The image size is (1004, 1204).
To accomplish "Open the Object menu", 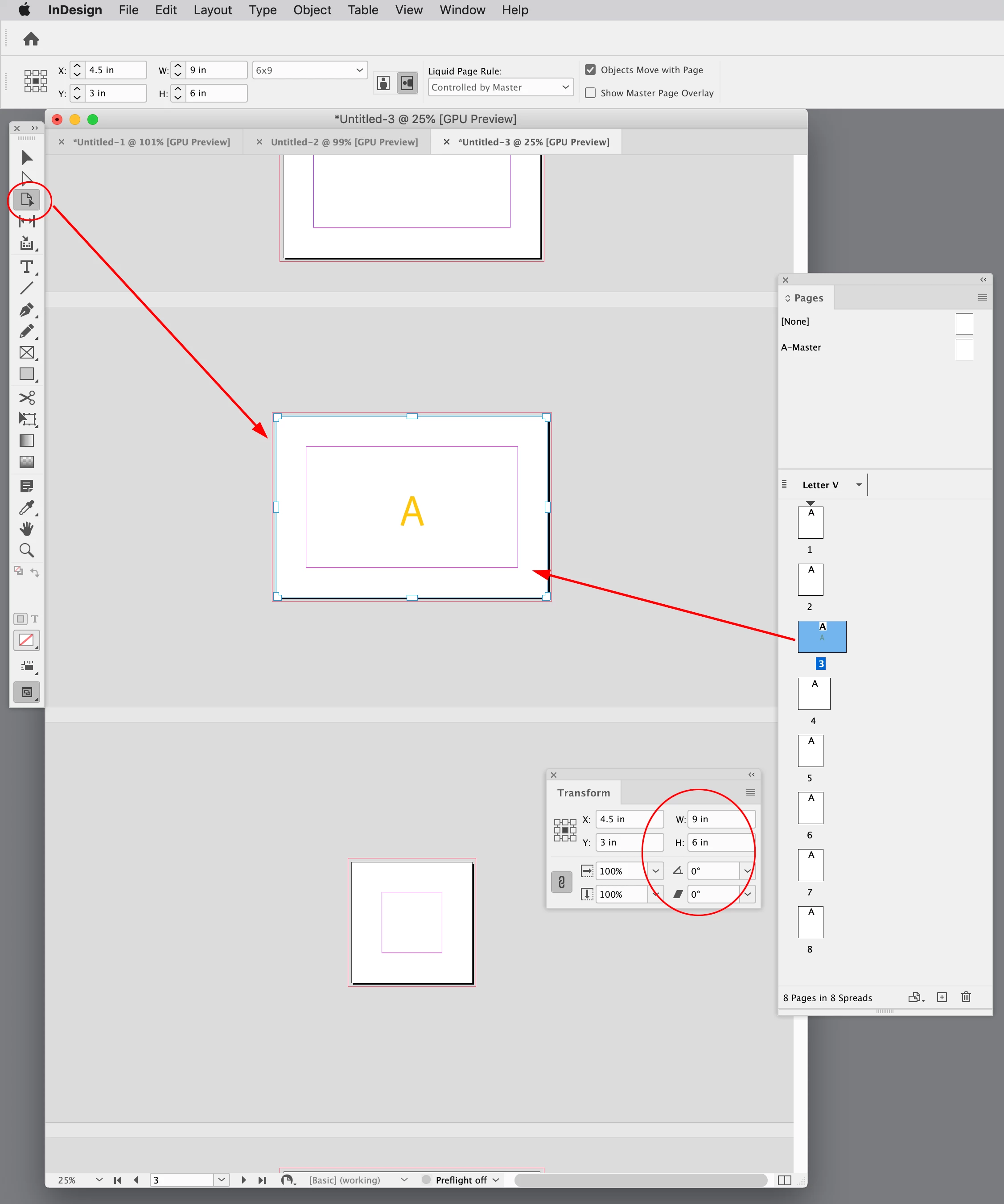I will click(x=312, y=10).
